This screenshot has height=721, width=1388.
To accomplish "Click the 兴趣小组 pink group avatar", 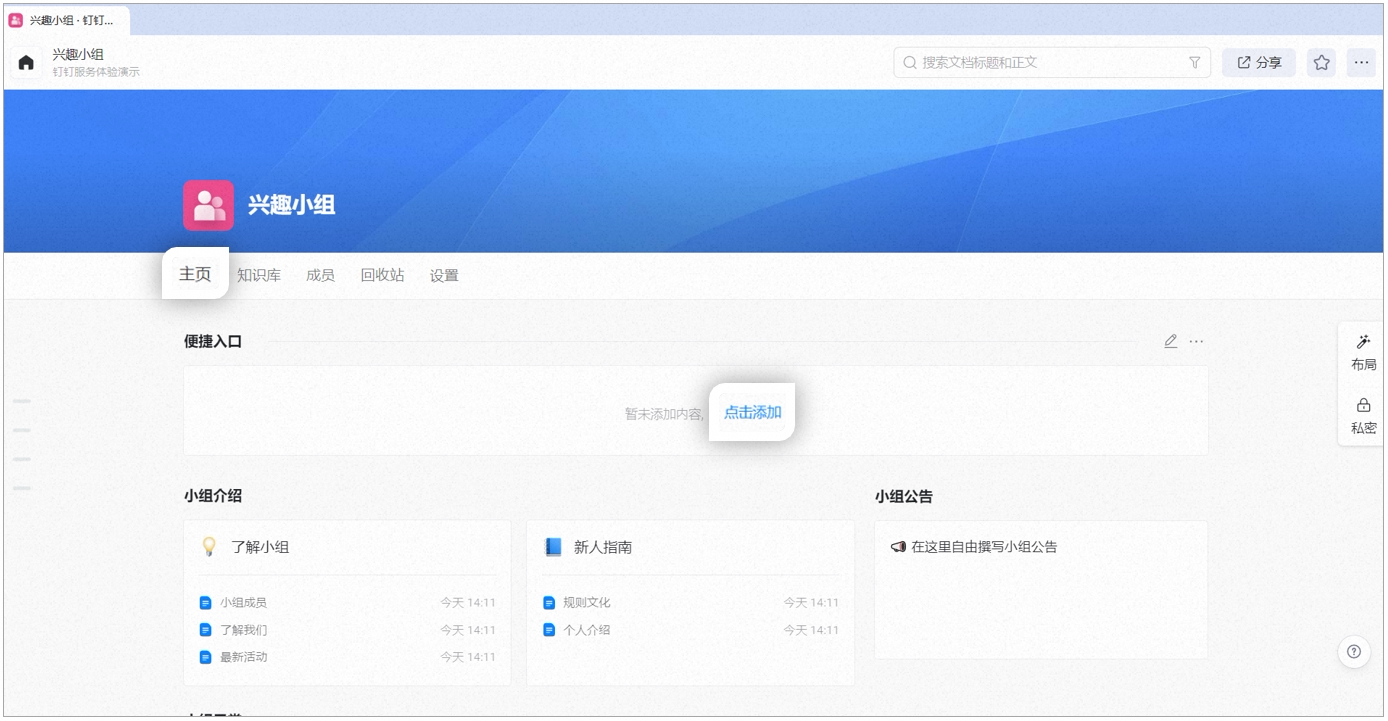I will tap(208, 205).
